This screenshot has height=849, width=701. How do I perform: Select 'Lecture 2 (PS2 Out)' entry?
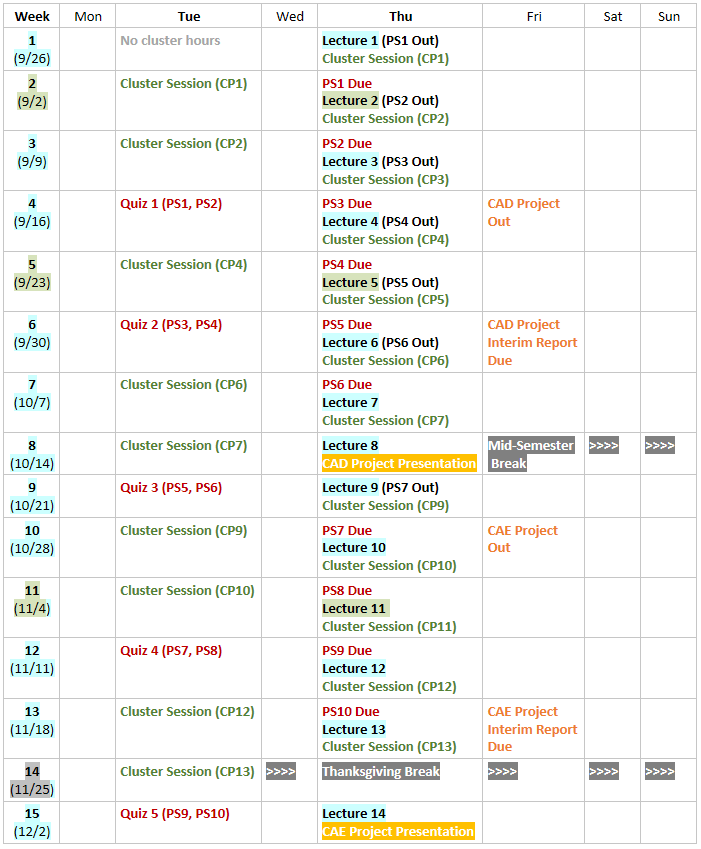(x=380, y=101)
